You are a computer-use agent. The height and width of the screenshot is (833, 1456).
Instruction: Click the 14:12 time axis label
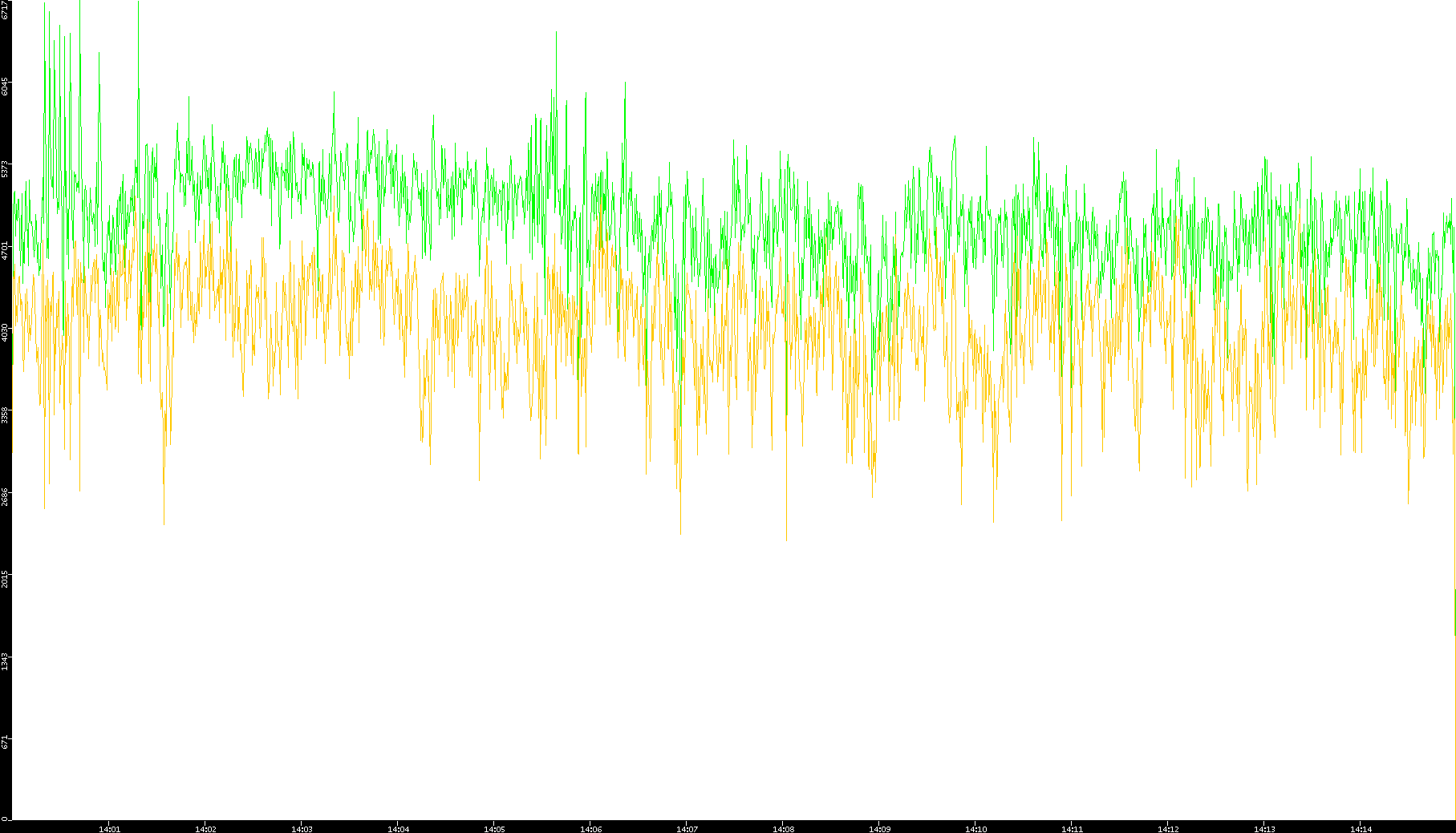click(1168, 829)
